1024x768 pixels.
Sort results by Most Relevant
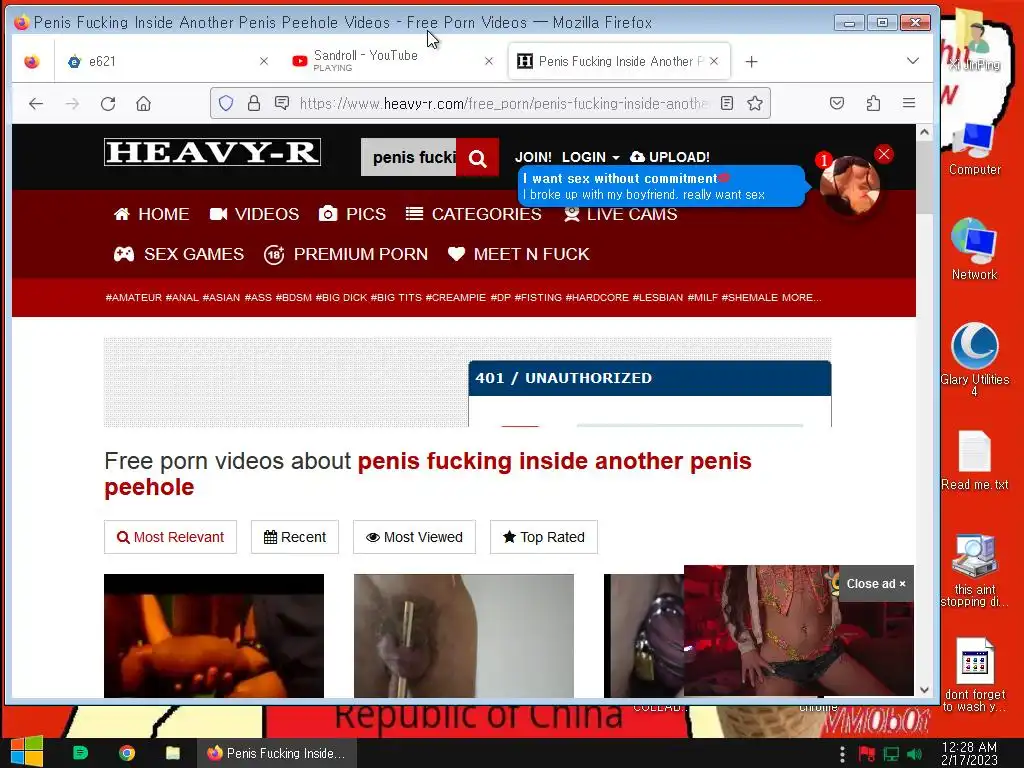(x=170, y=537)
